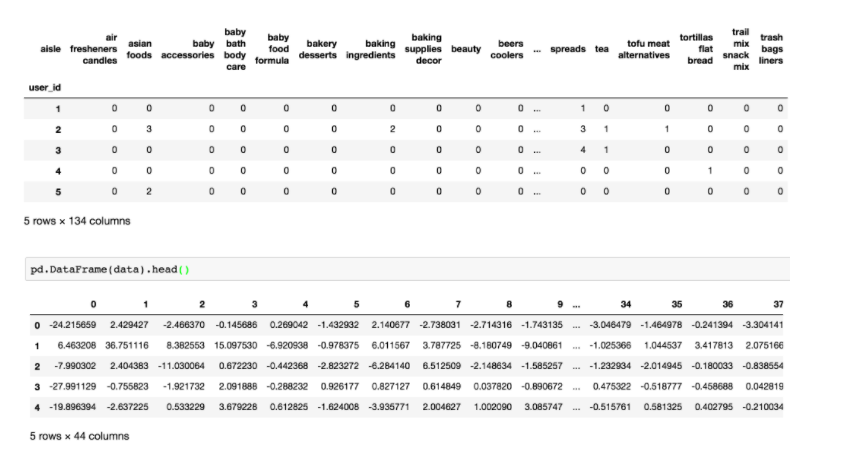
Task: Click the '5 rows × 44 columns' summary
Action: (79, 436)
